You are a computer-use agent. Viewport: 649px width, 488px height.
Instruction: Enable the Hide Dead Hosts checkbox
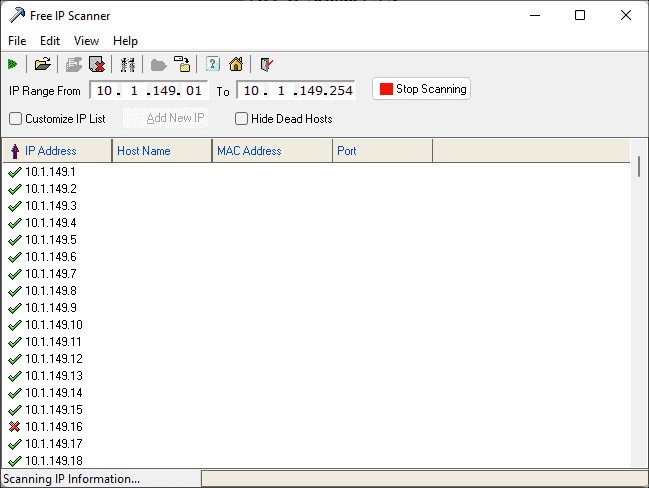click(241, 119)
